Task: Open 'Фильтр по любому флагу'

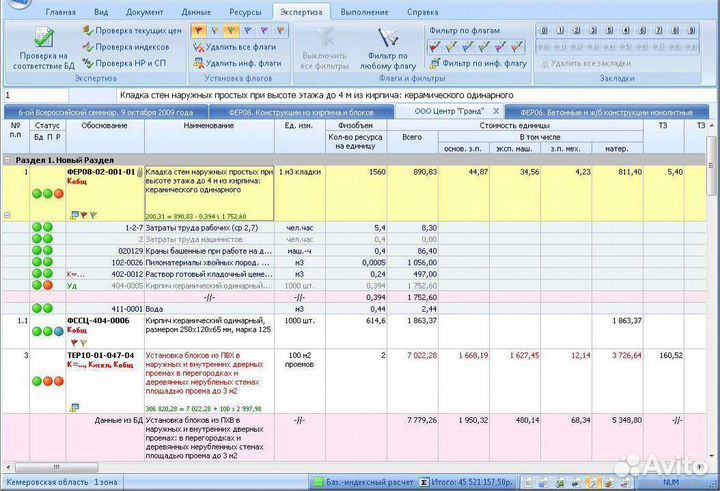Action: click(x=387, y=47)
